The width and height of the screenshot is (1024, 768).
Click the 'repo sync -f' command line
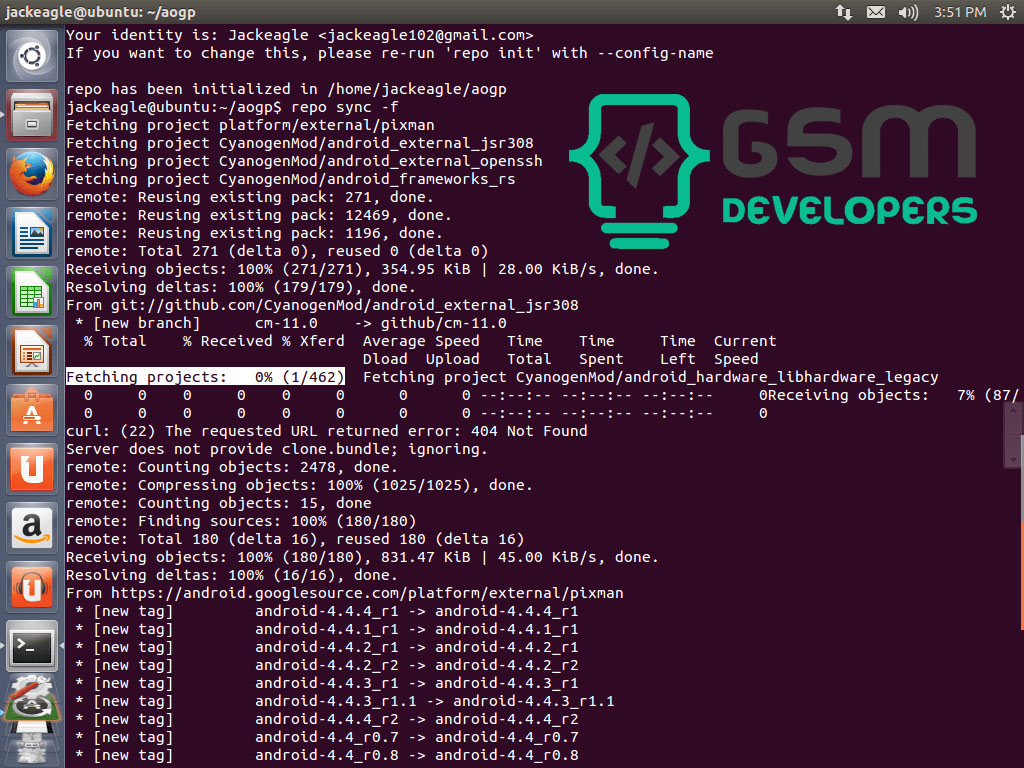click(232, 107)
